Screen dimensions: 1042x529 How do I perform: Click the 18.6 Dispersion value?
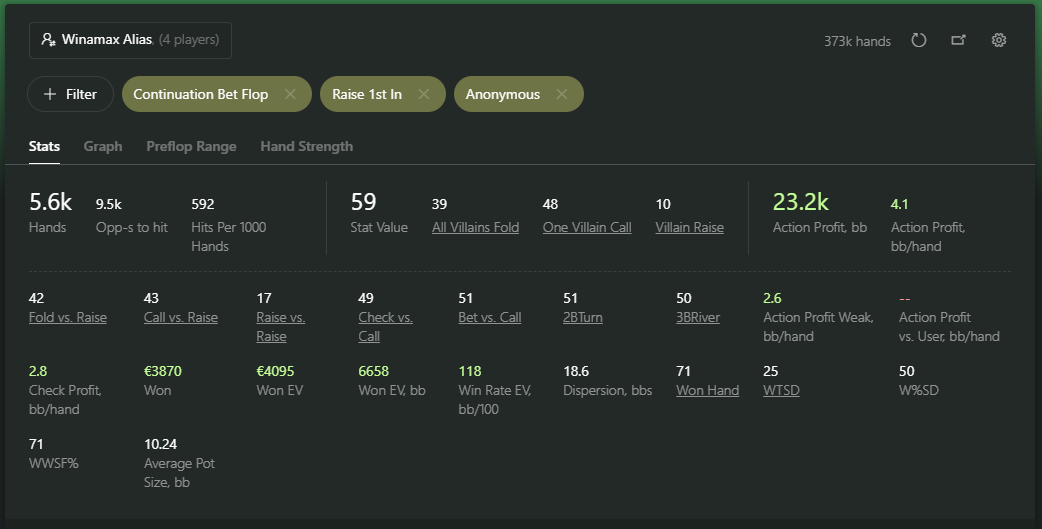(576, 371)
